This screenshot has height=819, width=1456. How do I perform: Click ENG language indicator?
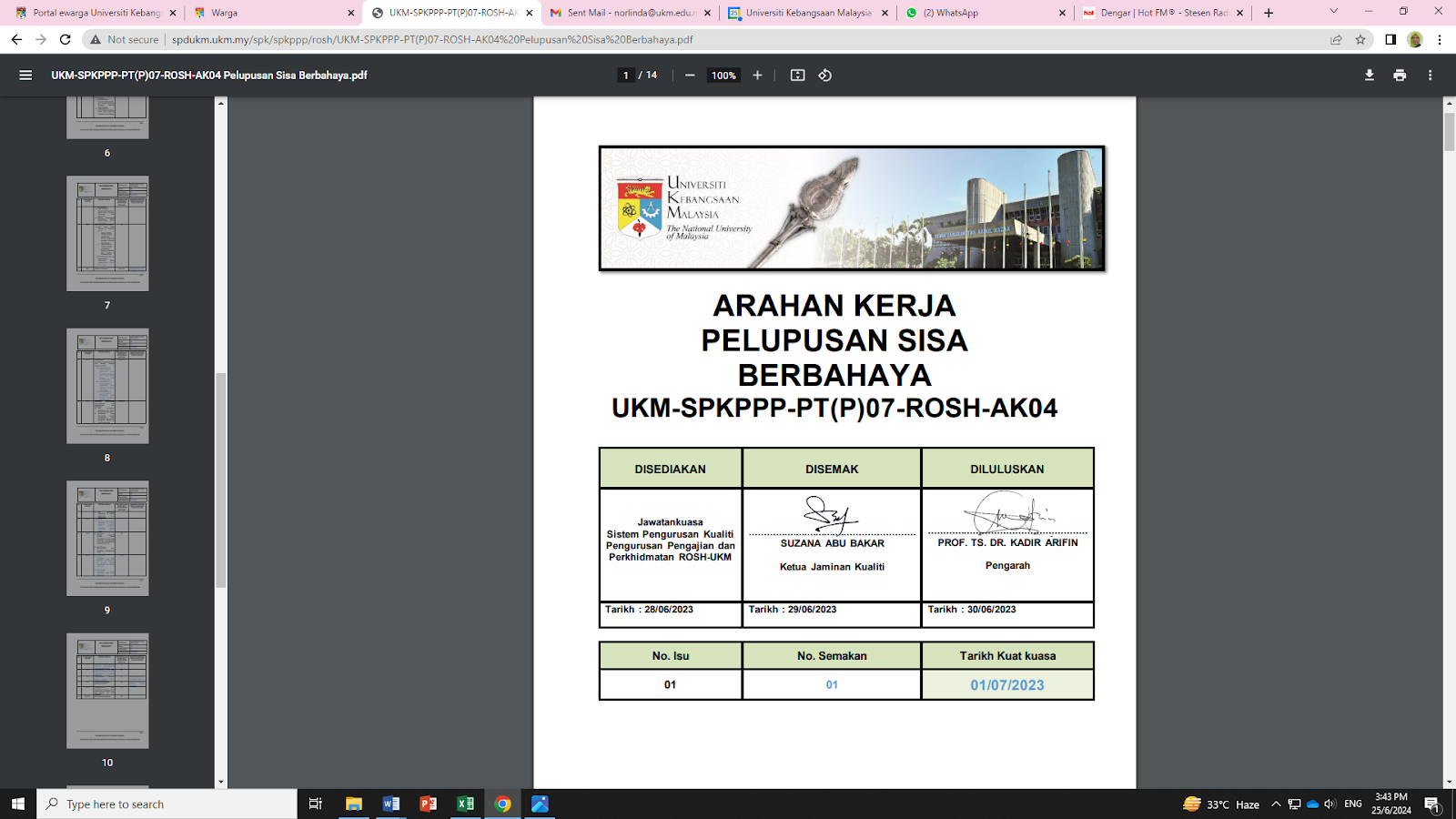(x=1353, y=804)
